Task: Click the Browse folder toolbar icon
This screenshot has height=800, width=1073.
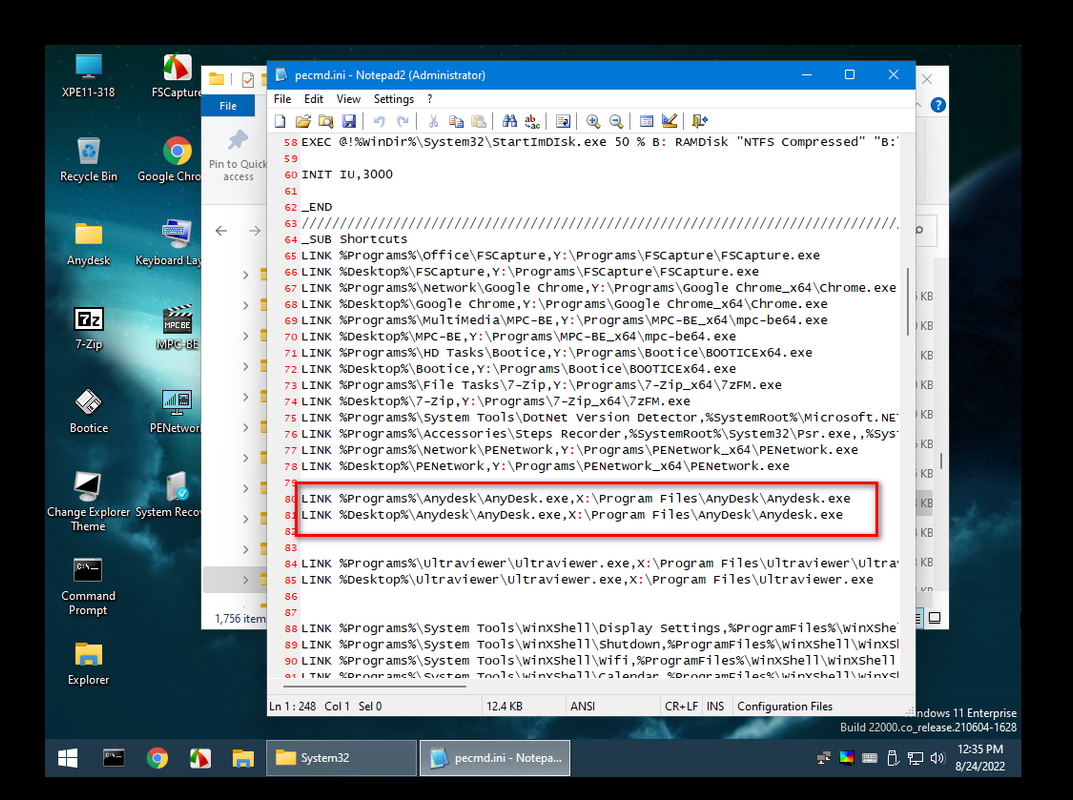Action: coord(326,121)
